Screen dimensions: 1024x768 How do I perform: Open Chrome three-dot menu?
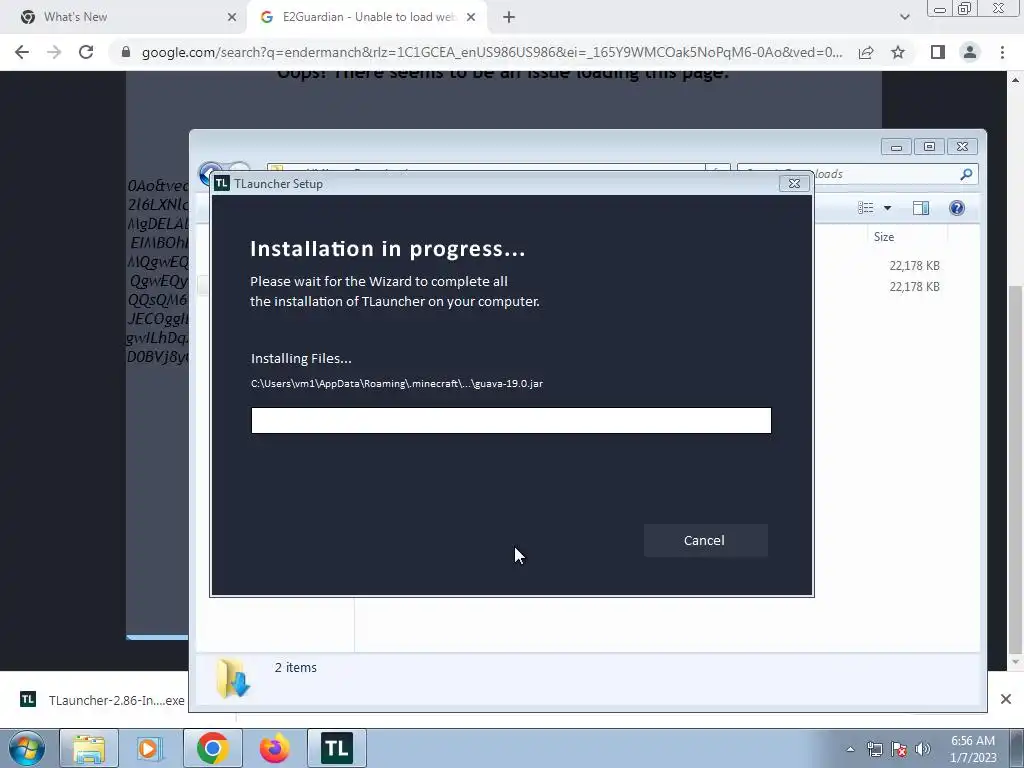[1002, 52]
